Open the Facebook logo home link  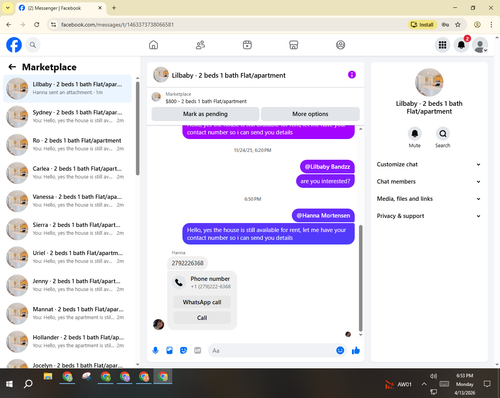tap(14, 45)
